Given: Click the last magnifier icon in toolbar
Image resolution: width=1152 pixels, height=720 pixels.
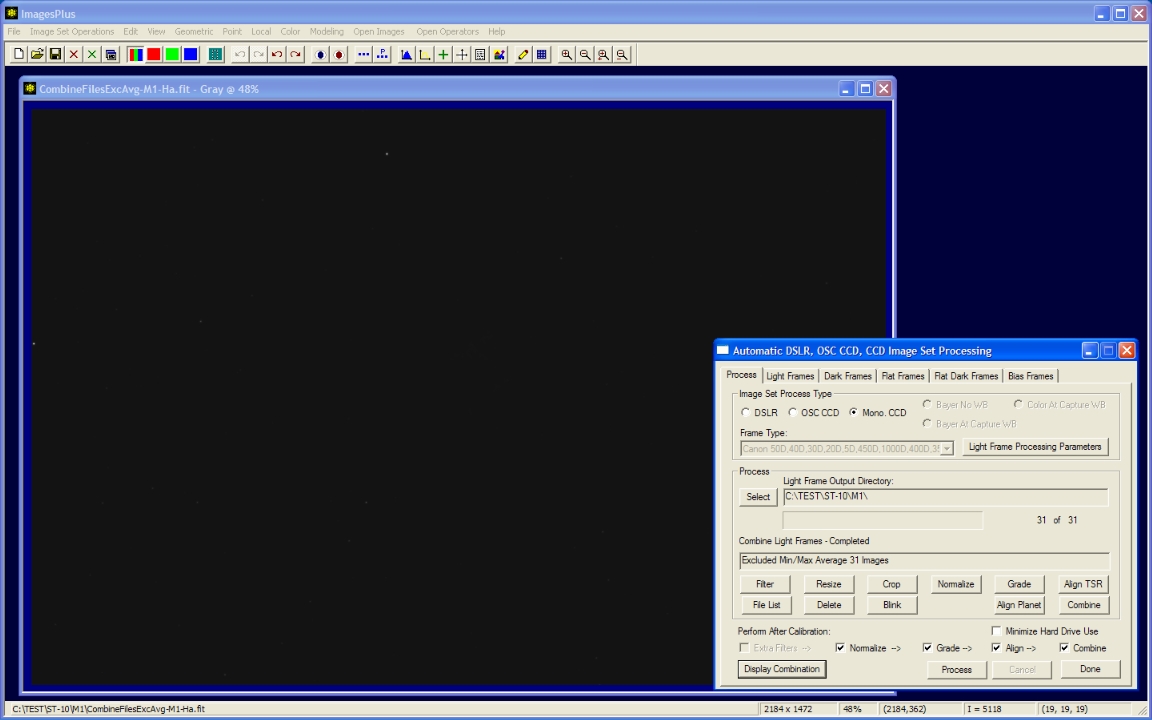Looking at the screenshot, I should point(622,54).
